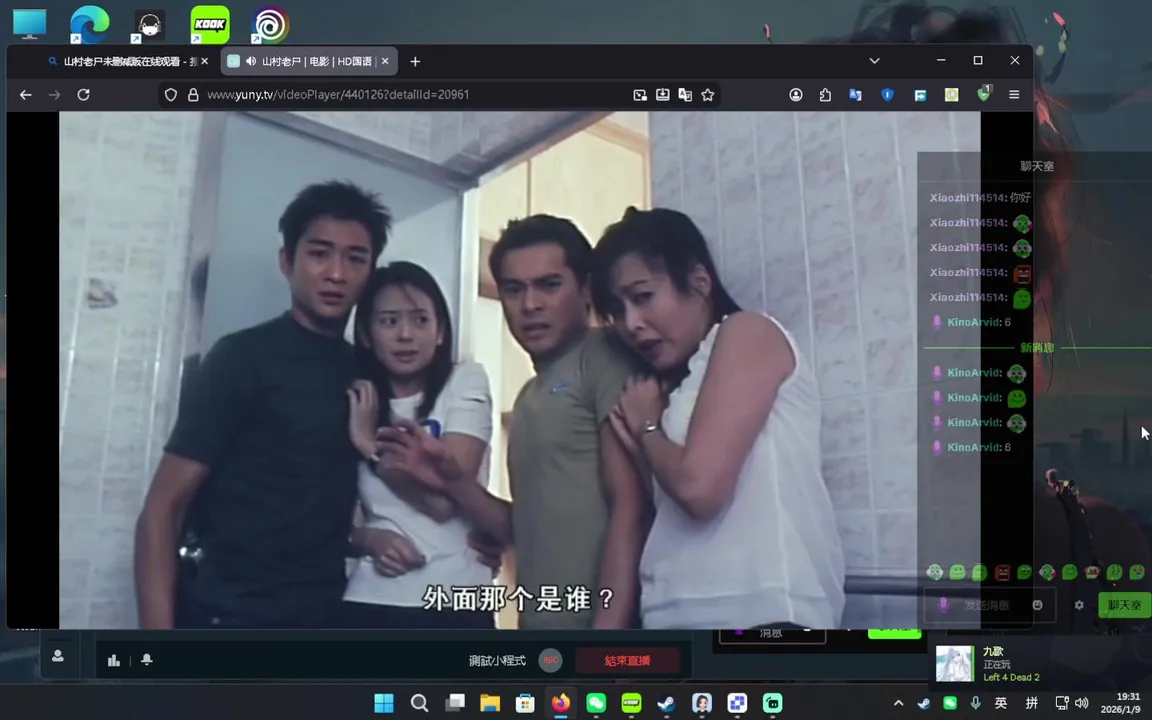Open Firefox account icon
1152x720 pixels.
[796, 95]
